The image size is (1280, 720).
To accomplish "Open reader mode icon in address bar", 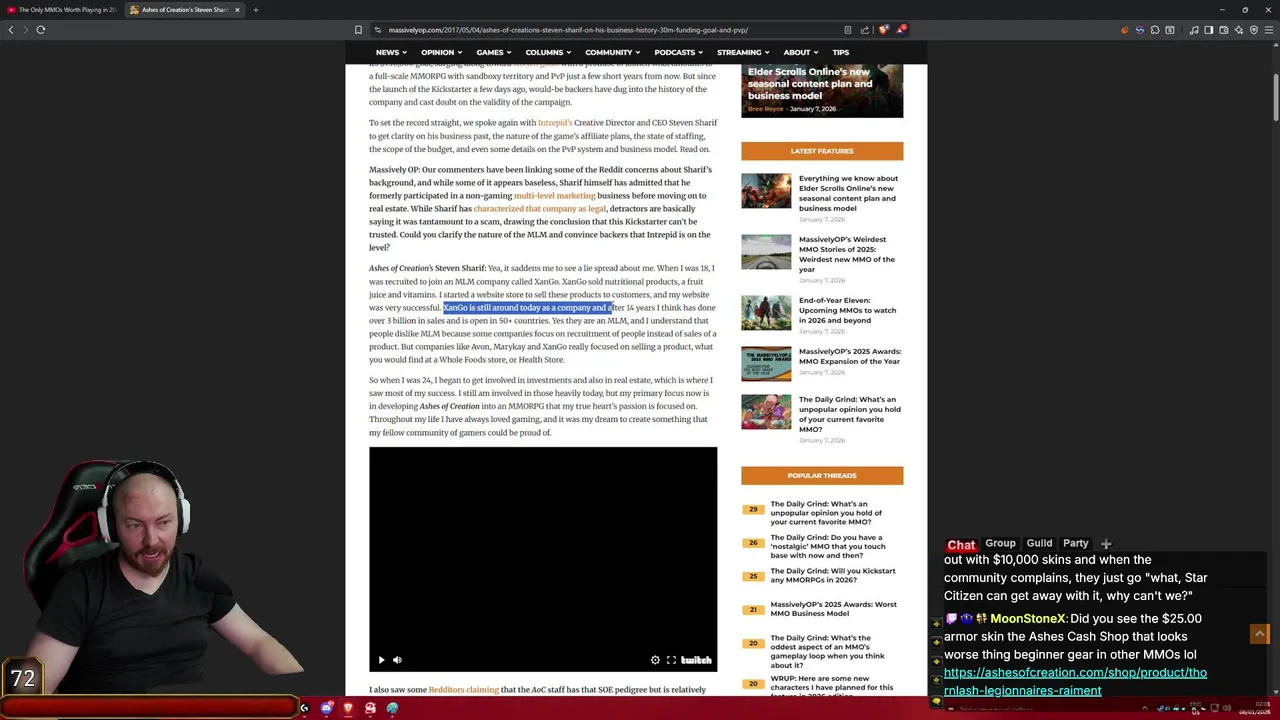I will point(848,30).
